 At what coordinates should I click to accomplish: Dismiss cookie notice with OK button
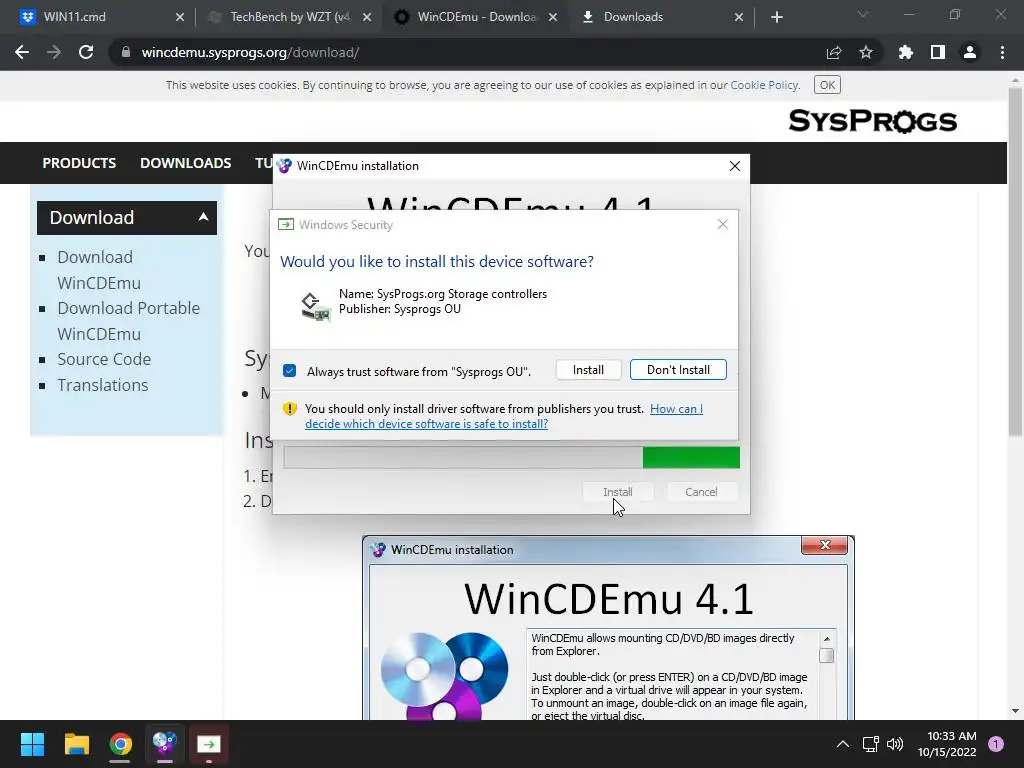(827, 85)
